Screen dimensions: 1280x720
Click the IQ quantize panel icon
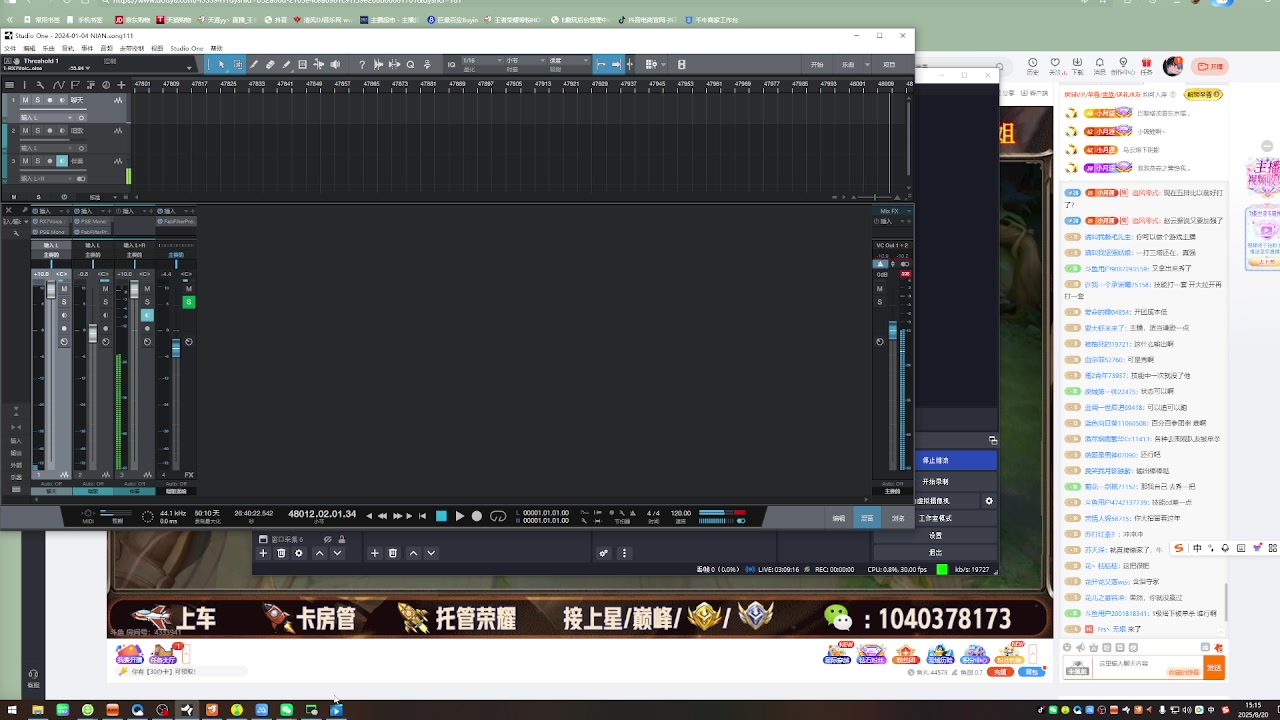coord(452,64)
